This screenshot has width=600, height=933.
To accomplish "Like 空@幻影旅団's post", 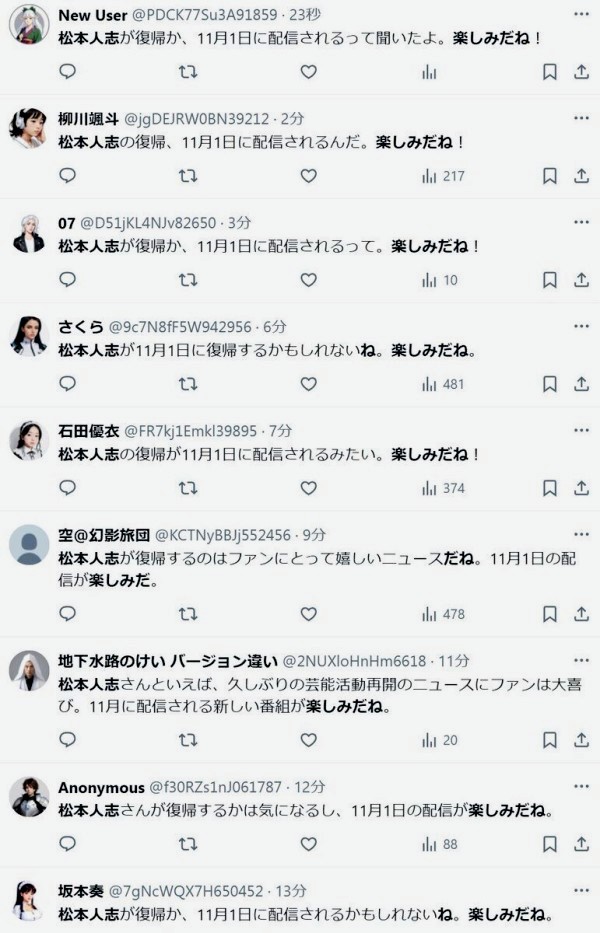I will [x=308, y=614].
